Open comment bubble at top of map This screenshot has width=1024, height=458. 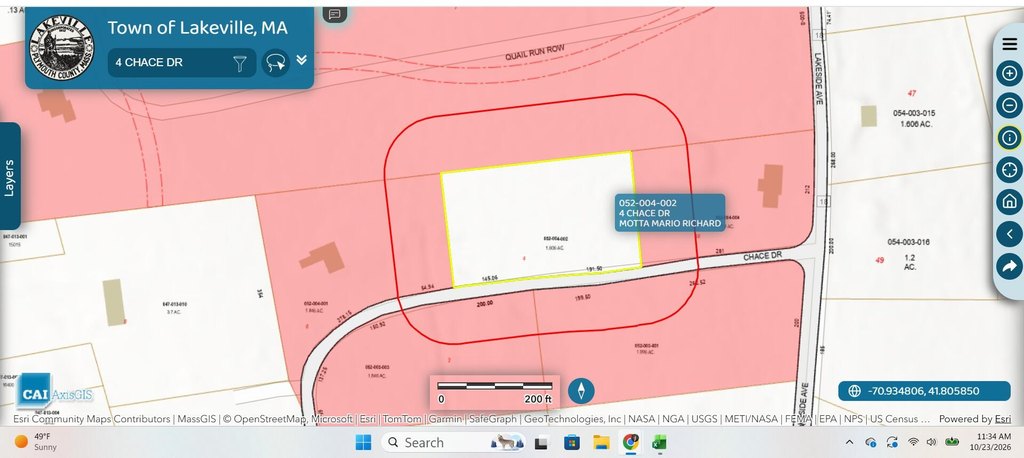point(334,14)
